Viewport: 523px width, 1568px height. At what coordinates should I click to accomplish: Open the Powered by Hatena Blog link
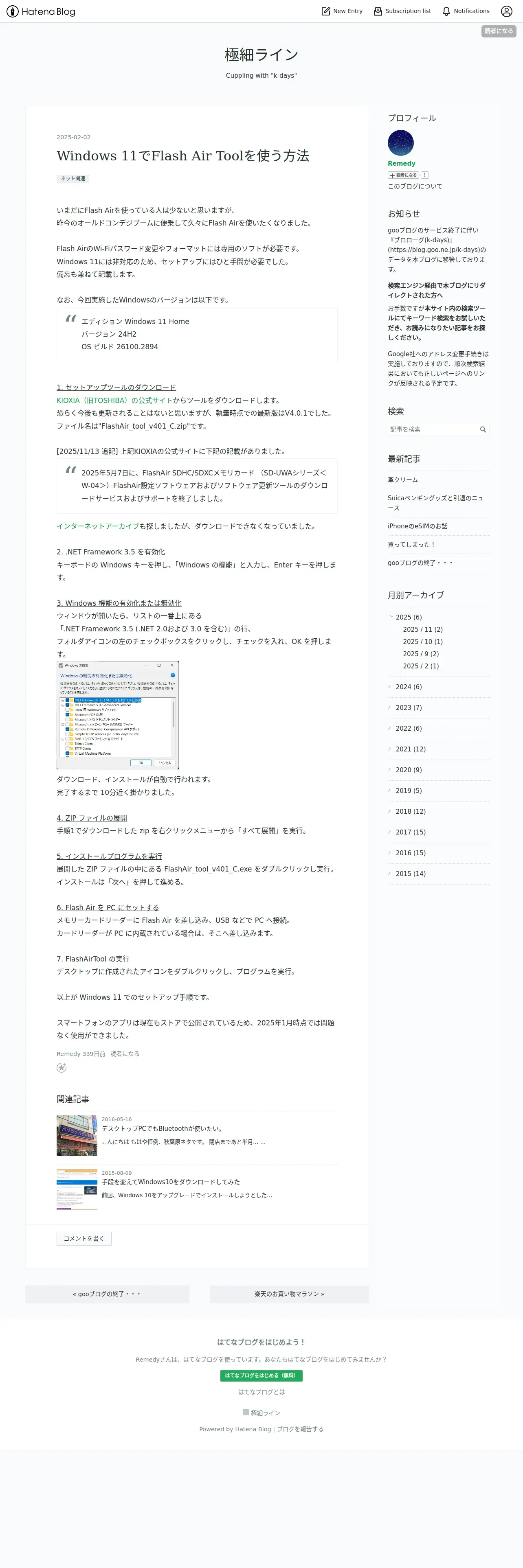click(x=235, y=1429)
